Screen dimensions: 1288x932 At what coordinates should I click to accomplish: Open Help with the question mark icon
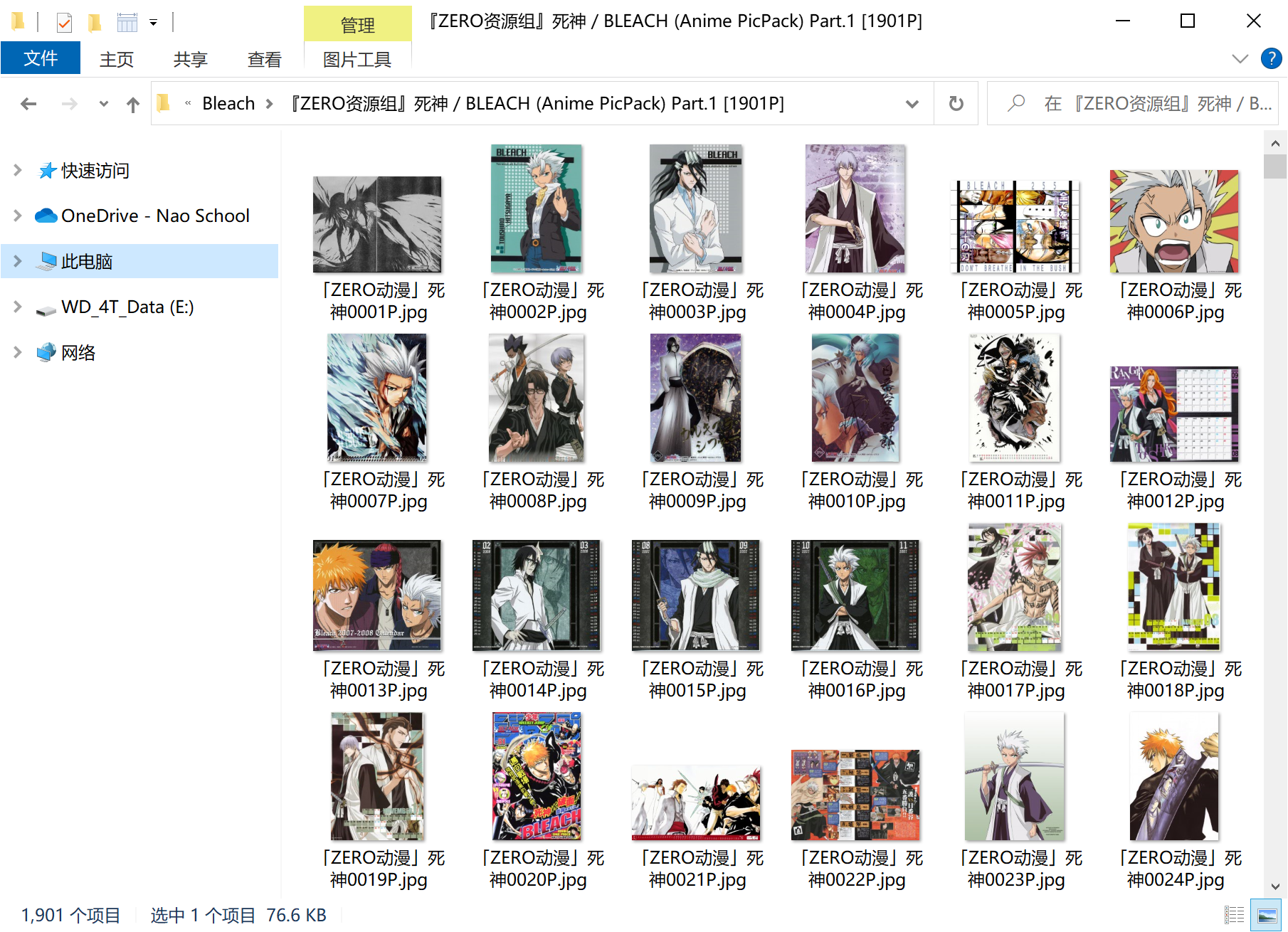tap(1271, 58)
